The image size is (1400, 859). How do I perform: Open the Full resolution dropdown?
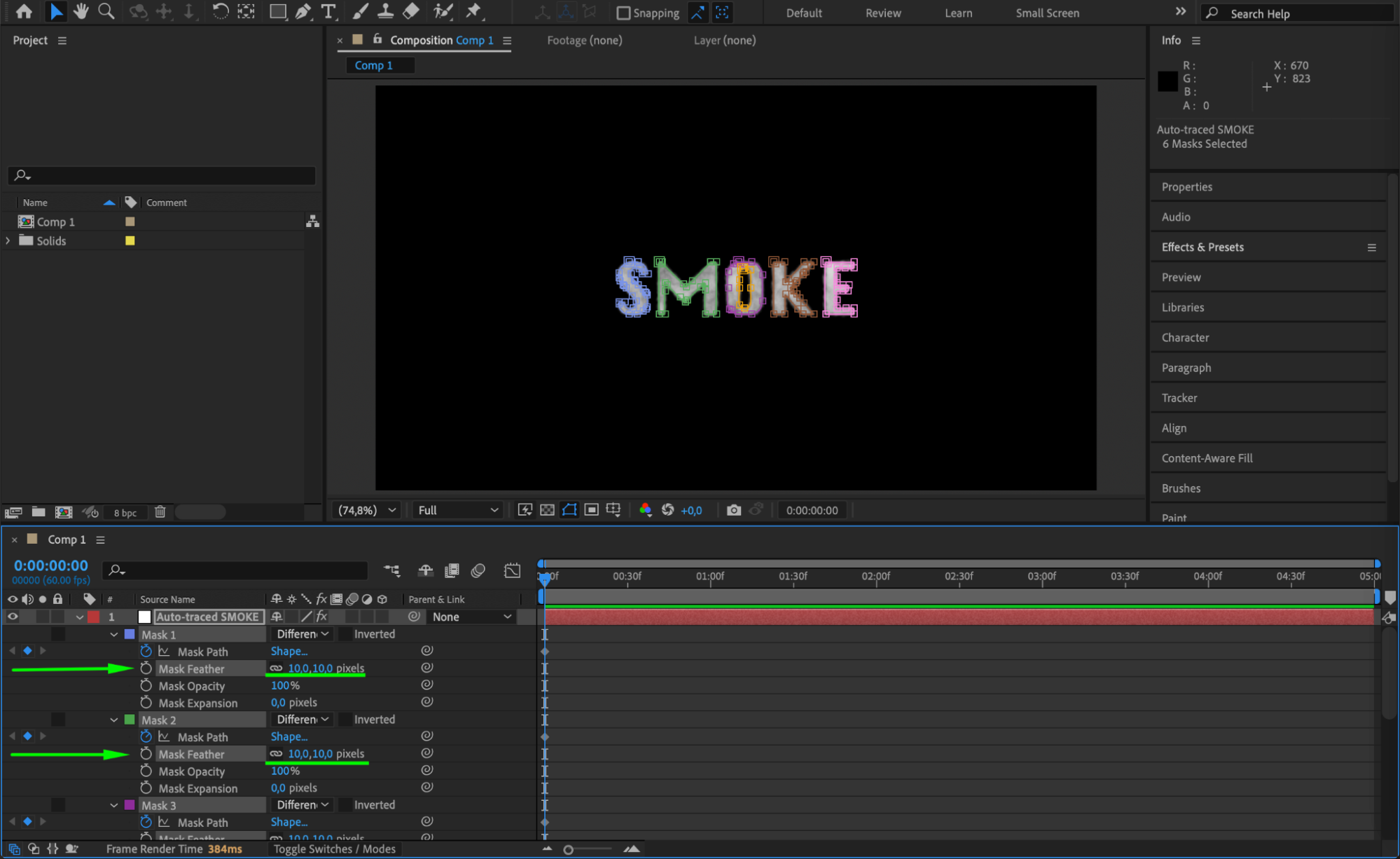coord(457,510)
